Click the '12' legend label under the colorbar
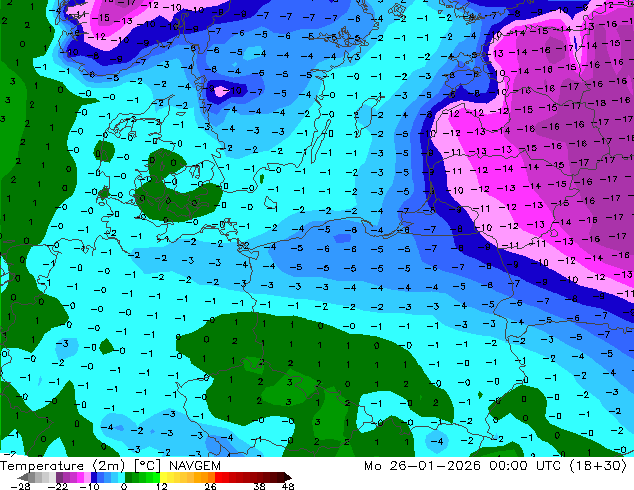 click(162, 486)
